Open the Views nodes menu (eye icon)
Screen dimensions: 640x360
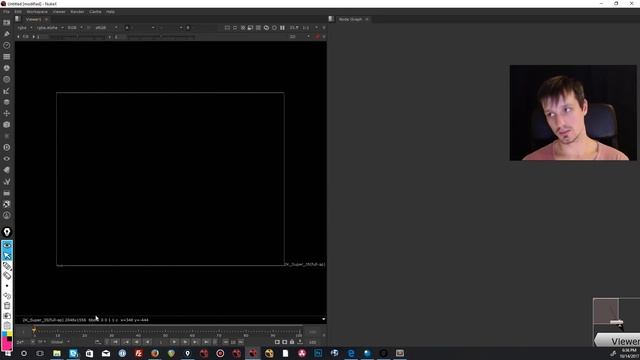pos(7,159)
